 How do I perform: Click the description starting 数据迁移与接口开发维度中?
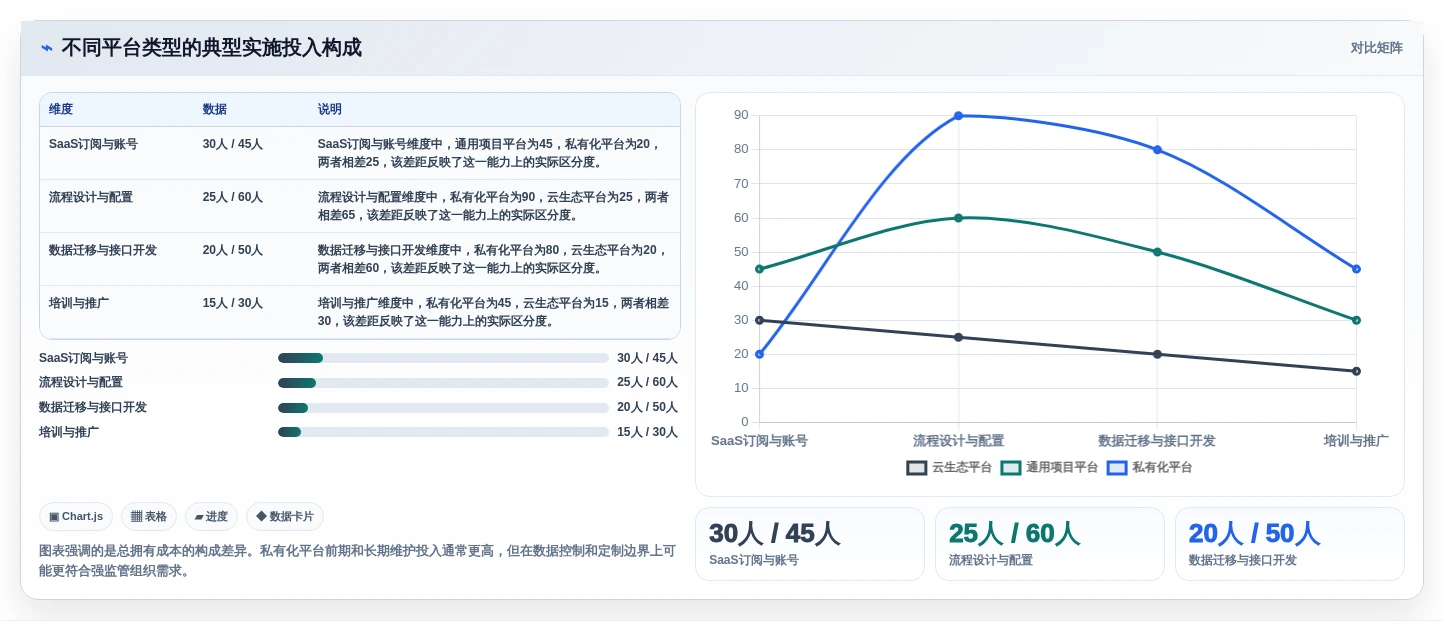click(x=493, y=259)
